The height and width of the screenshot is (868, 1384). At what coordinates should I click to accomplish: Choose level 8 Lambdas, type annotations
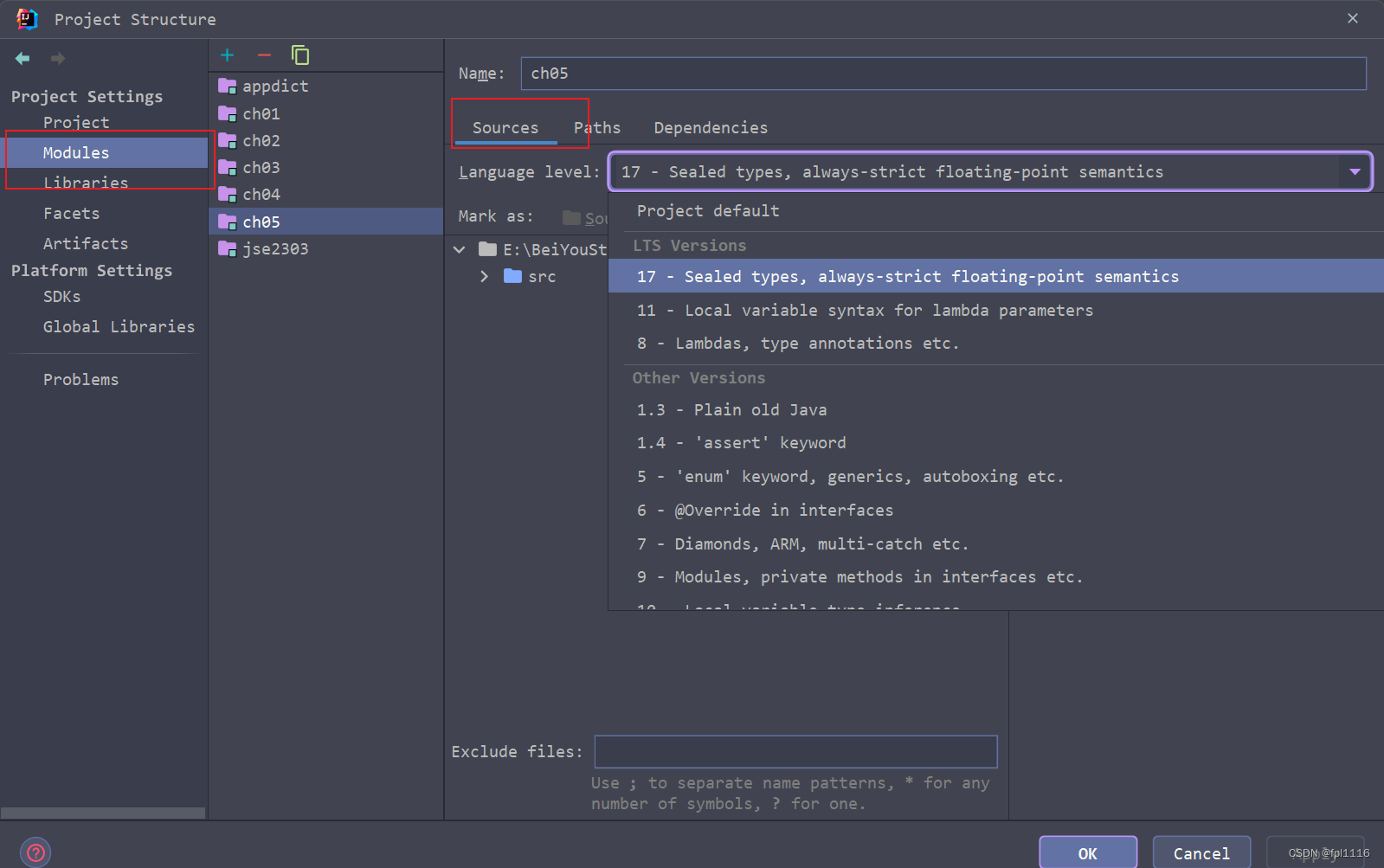995,343
